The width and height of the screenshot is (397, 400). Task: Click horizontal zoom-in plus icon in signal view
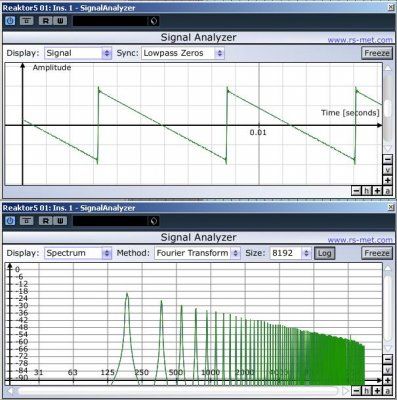[377, 191]
